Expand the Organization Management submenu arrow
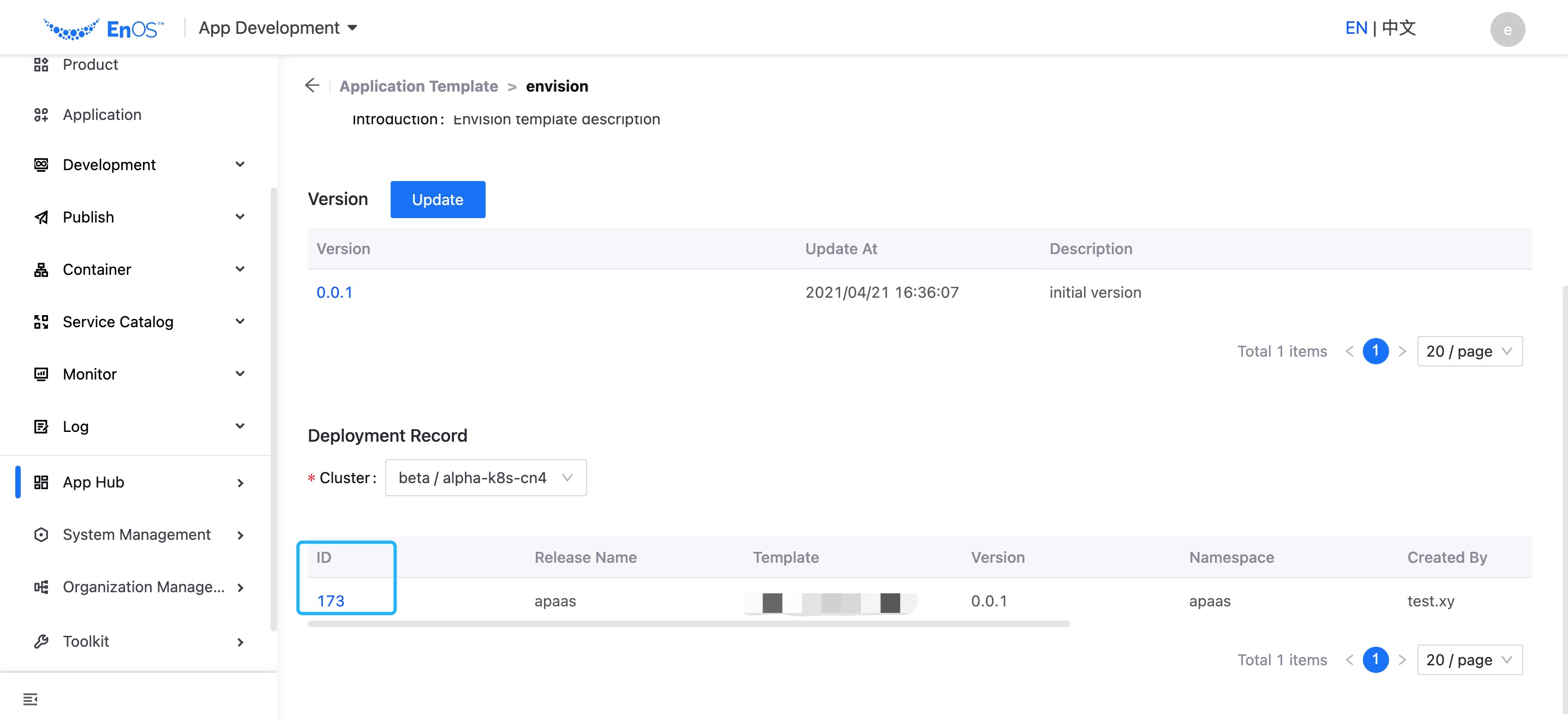This screenshot has height=722, width=1568. point(240,587)
